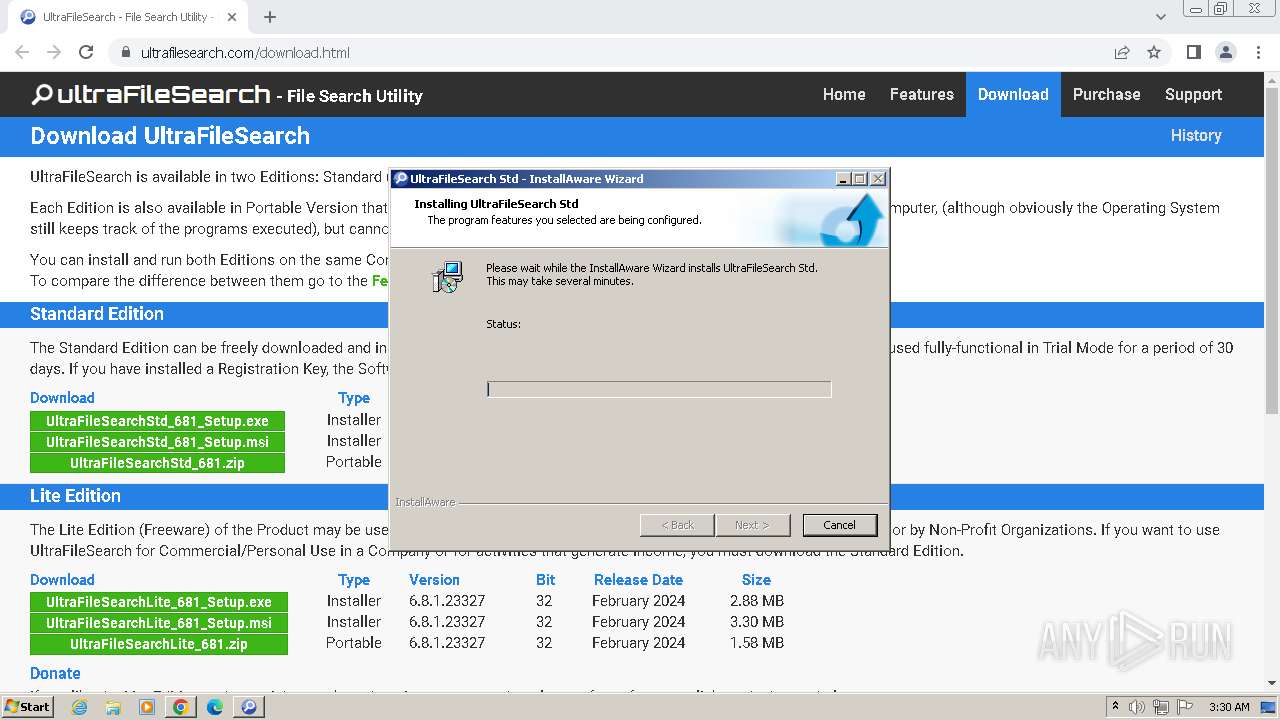Open the Support menu item
The width and height of the screenshot is (1280, 720).
pos(1193,94)
